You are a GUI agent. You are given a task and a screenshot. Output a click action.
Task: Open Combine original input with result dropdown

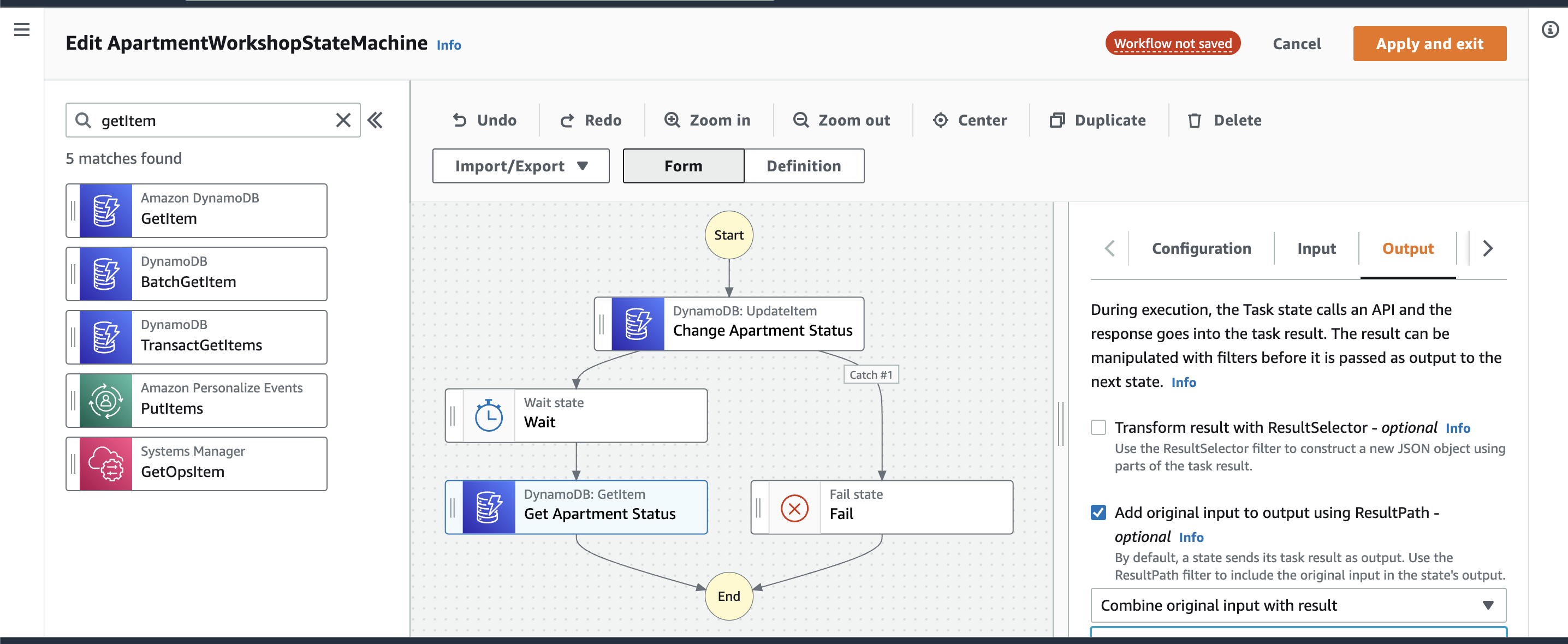pos(1298,605)
